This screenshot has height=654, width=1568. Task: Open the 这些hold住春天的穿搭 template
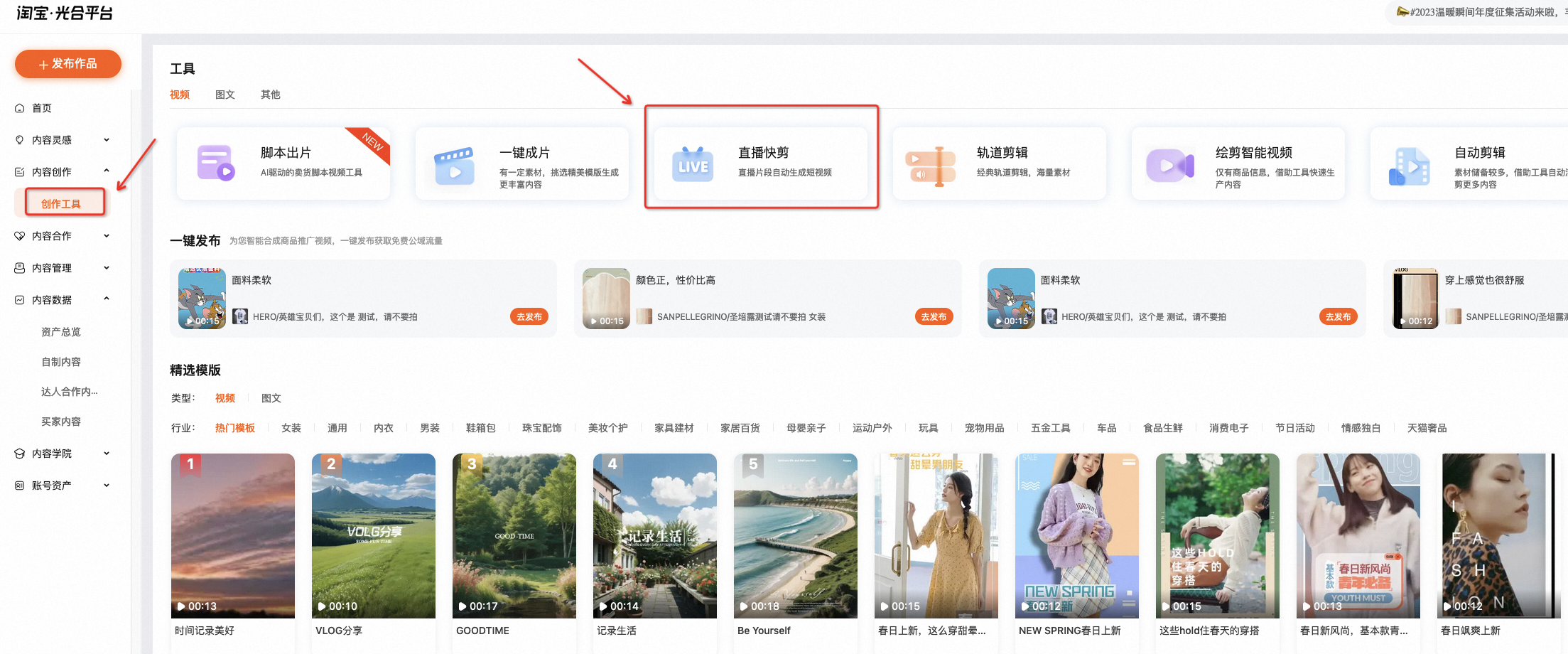pos(1218,536)
